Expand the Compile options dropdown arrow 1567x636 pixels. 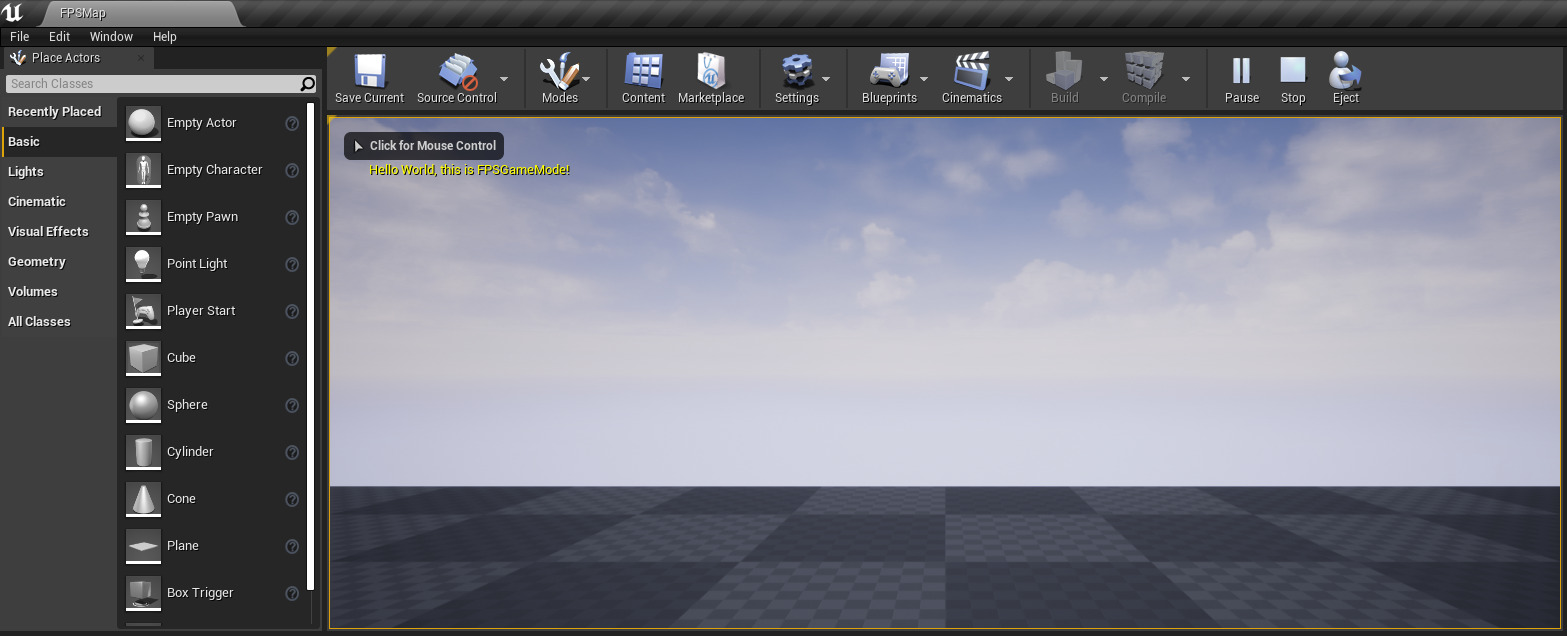[x=1186, y=79]
